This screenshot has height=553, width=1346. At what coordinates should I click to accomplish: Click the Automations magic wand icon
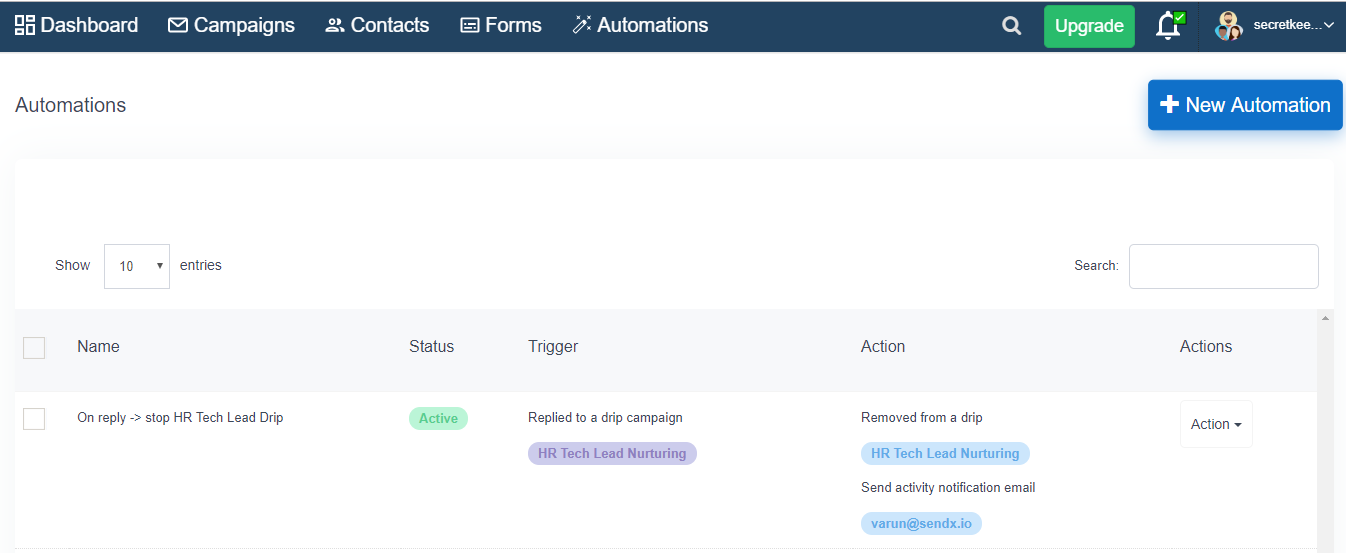coord(582,25)
